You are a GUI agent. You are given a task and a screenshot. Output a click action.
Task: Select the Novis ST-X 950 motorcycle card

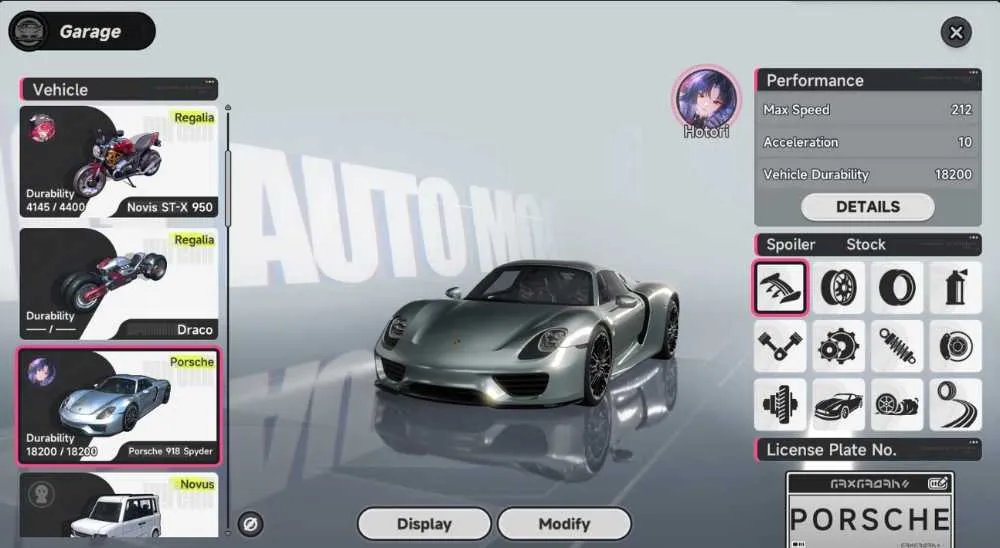119,162
